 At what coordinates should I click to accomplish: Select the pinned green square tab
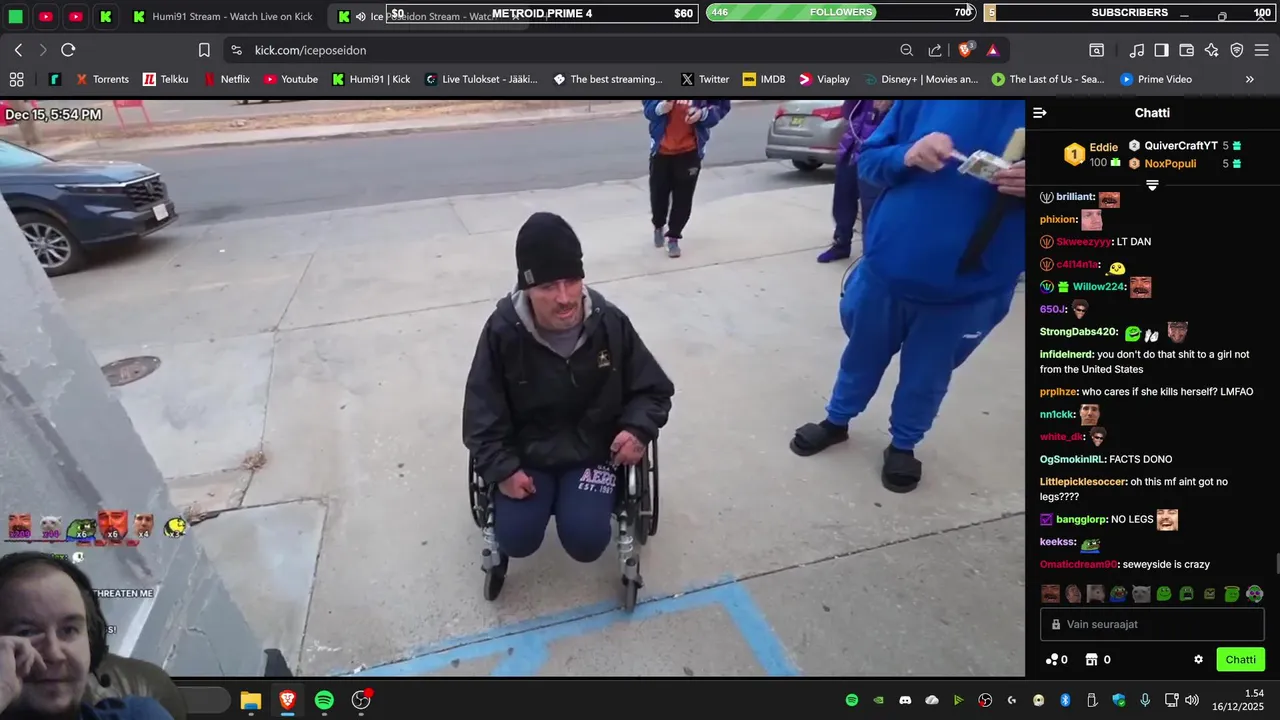pos(16,16)
